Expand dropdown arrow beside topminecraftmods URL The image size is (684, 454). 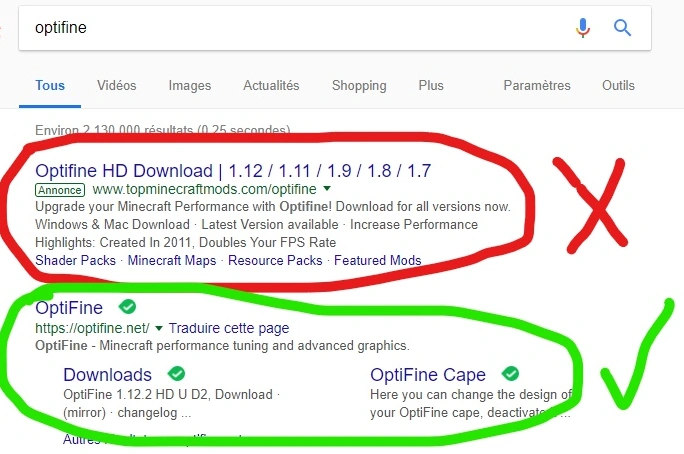coord(327,189)
